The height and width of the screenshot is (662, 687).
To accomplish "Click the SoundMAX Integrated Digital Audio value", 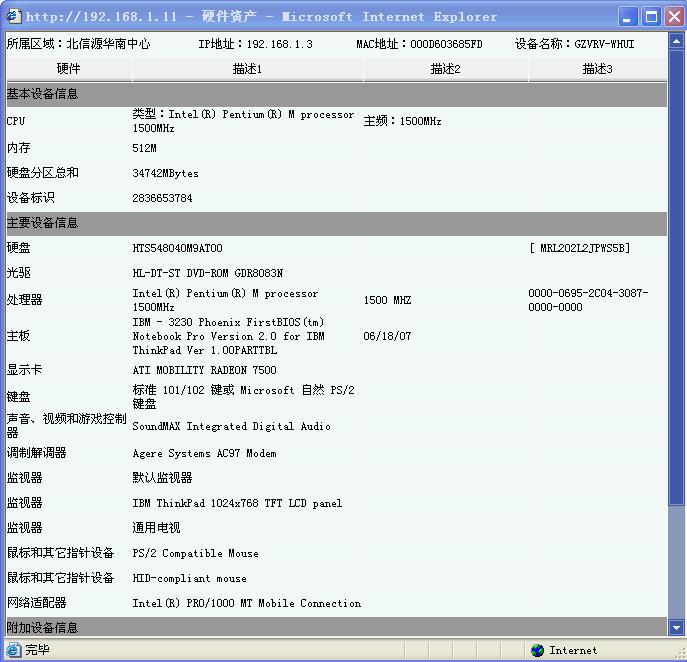I will click(x=231, y=426).
